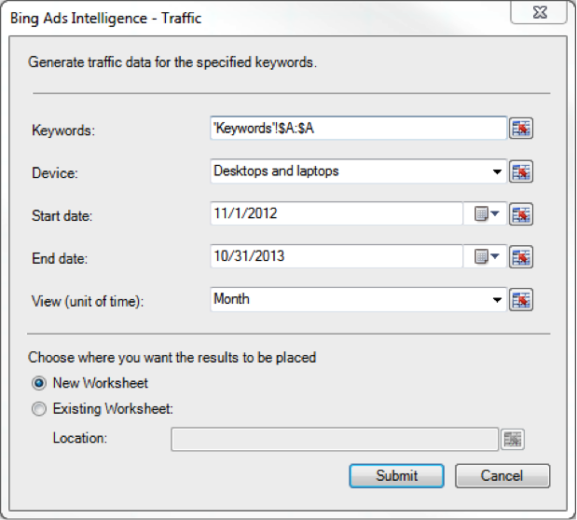
Task: Close the Bing Ads Intelligence dialog
Action: [x=539, y=13]
